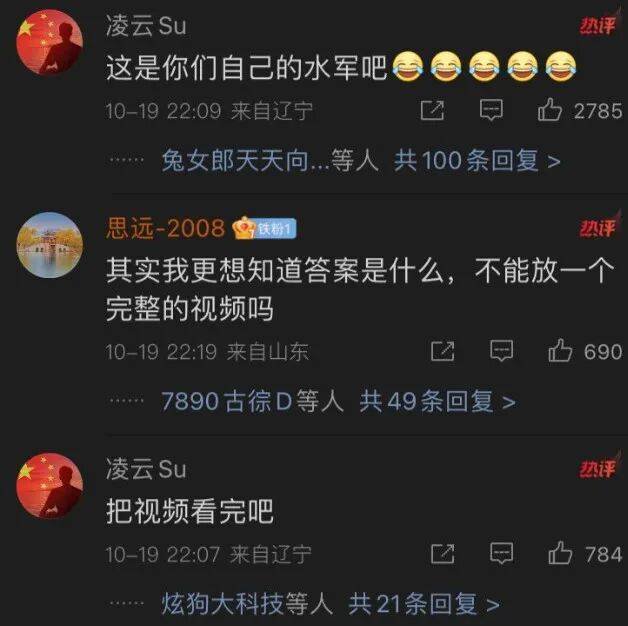Tap 热评 badge on 思远-2008's comment
This screenshot has width=628, height=626.
tap(598, 227)
